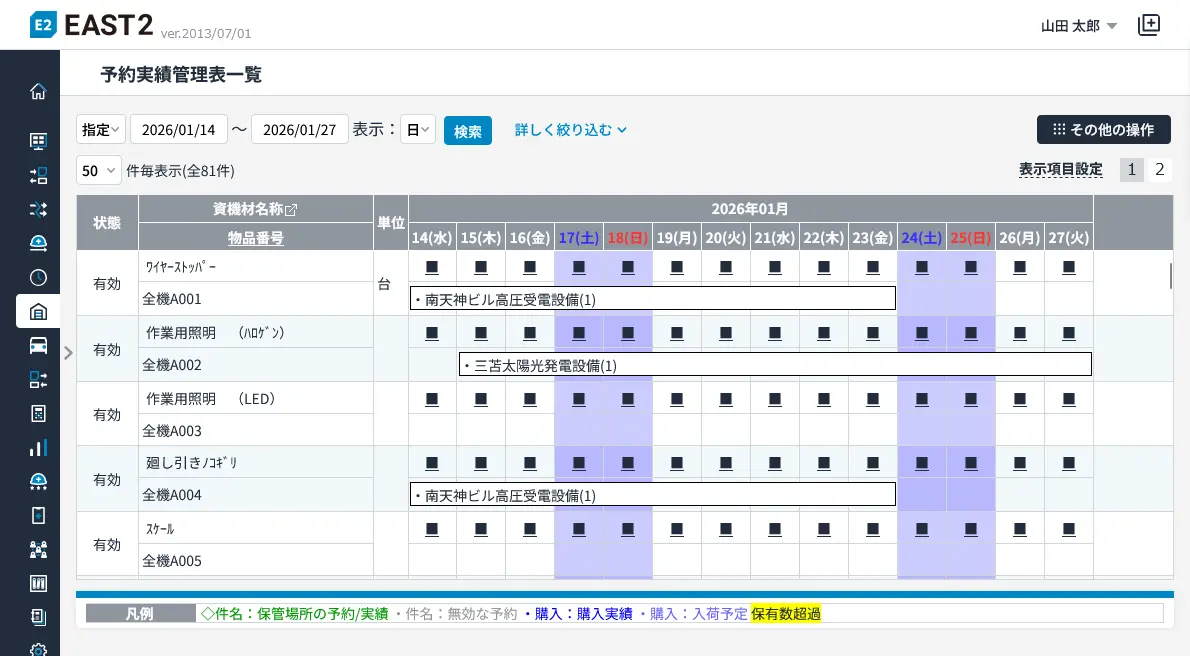Image resolution: width=1190 pixels, height=656 pixels.
Task: Open the 山田 太郎 user menu
Action: tap(1079, 26)
